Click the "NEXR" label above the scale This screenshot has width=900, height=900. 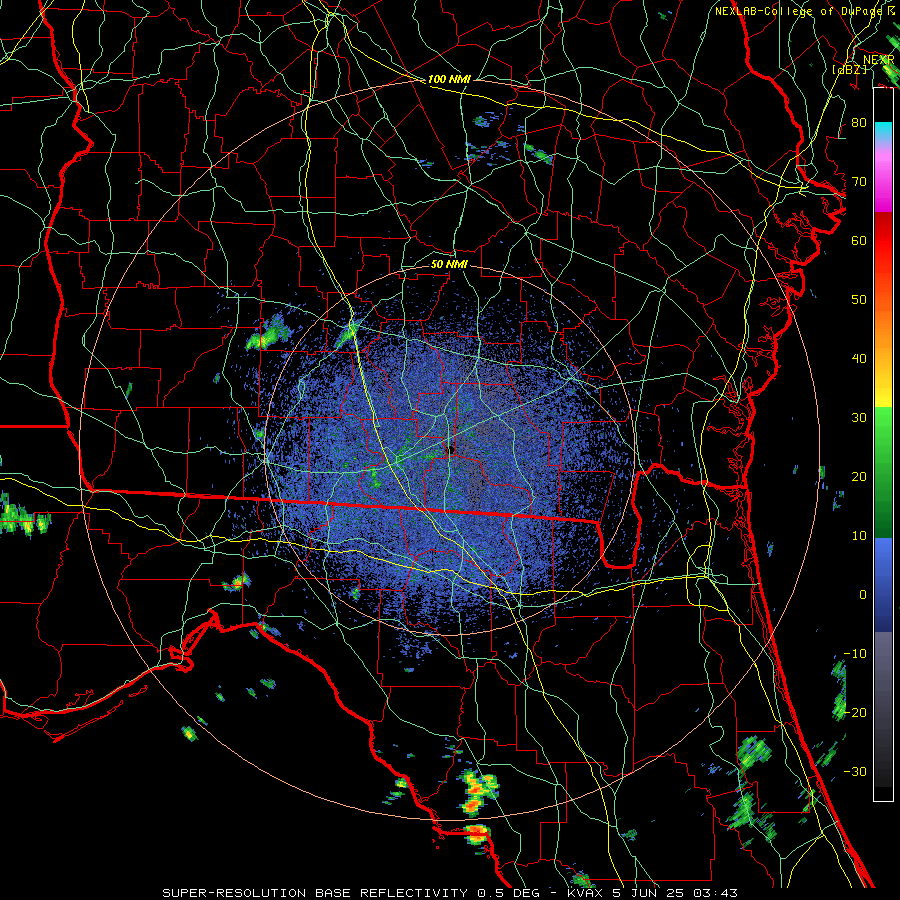click(x=878, y=60)
